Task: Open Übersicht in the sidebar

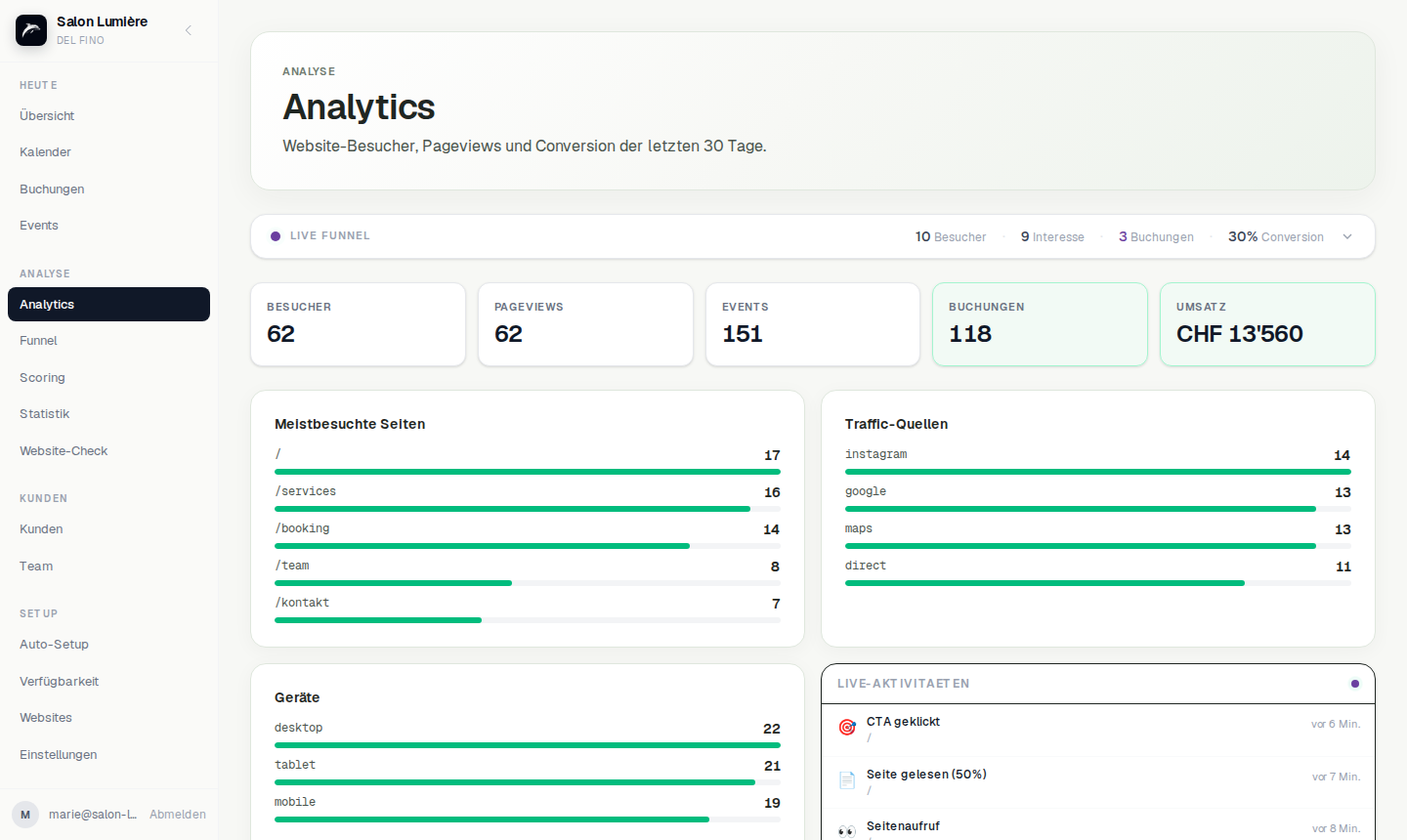Action: click(108, 116)
